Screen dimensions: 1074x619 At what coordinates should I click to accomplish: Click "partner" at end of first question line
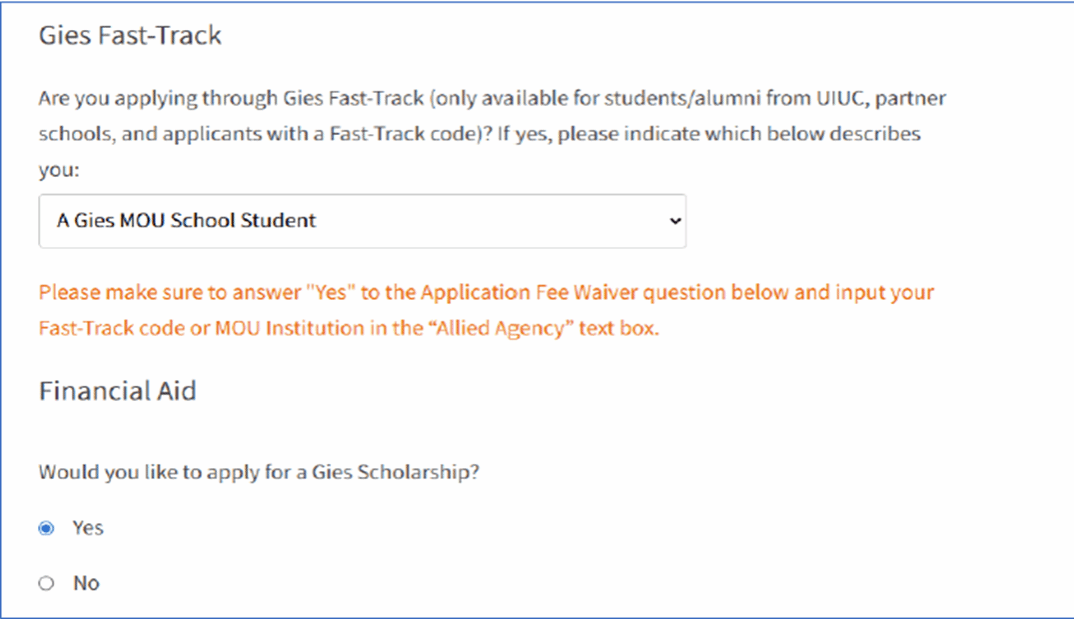(x=912, y=99)
